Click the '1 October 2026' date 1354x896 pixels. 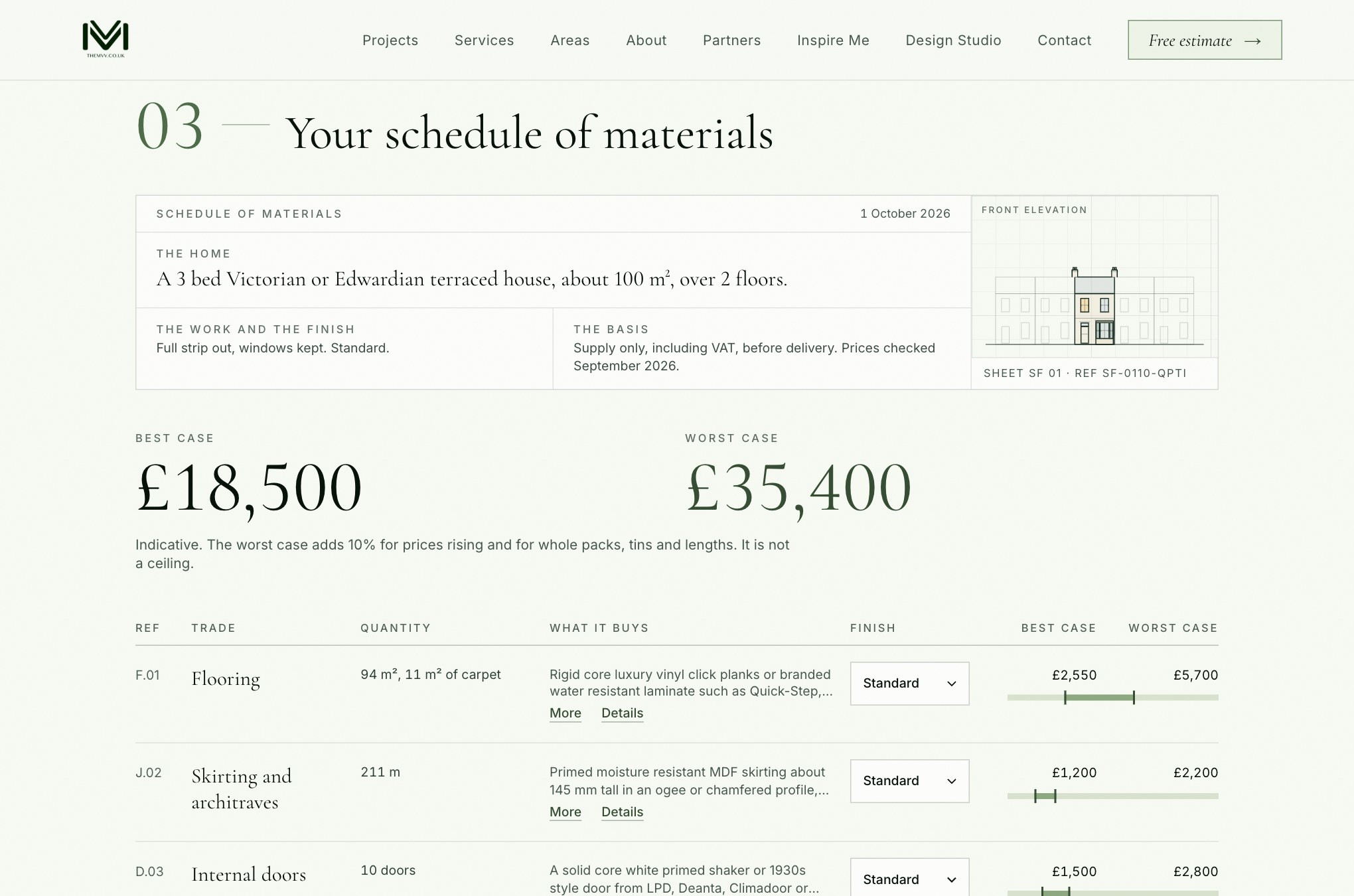pyautogui.click(x=905, y=214)
